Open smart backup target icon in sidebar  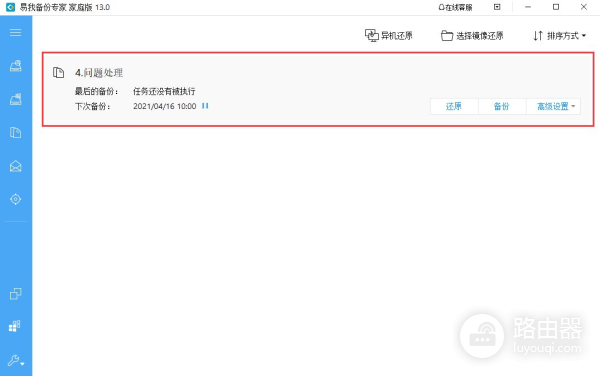[x=16, y=199]
